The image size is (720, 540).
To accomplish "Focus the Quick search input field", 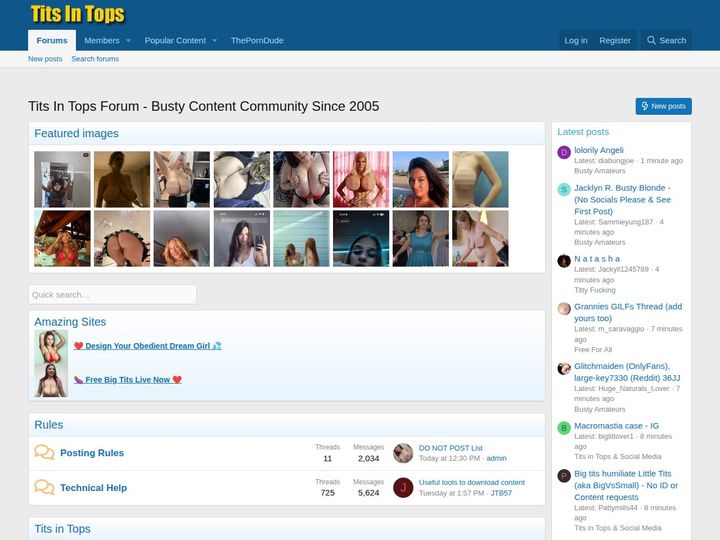I will coord(112,295).
